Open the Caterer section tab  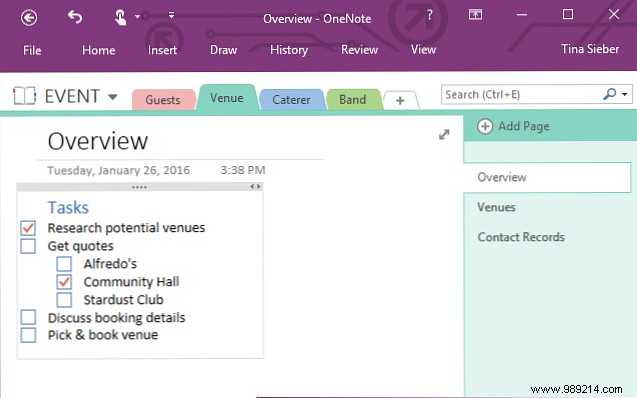(291, 100)
